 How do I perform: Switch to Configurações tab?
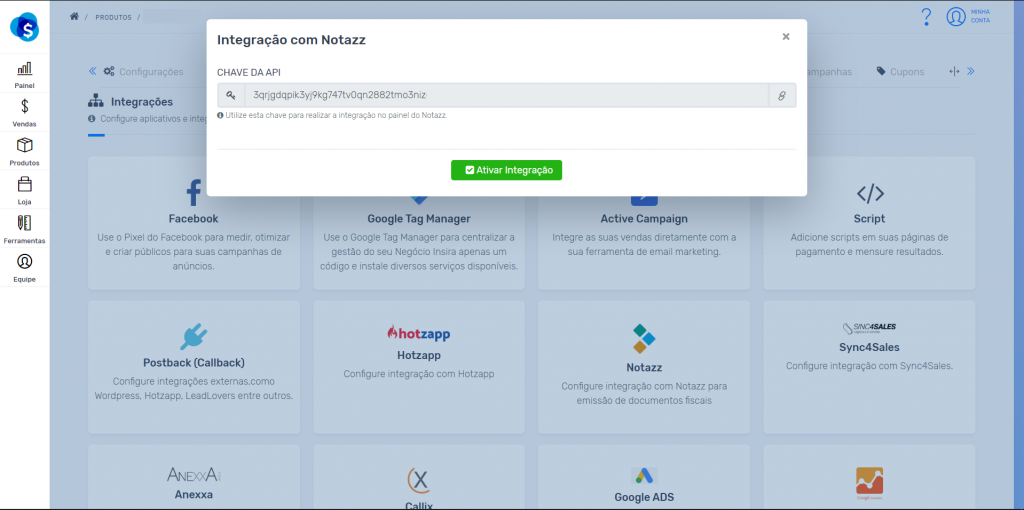(x=143, y=72)
